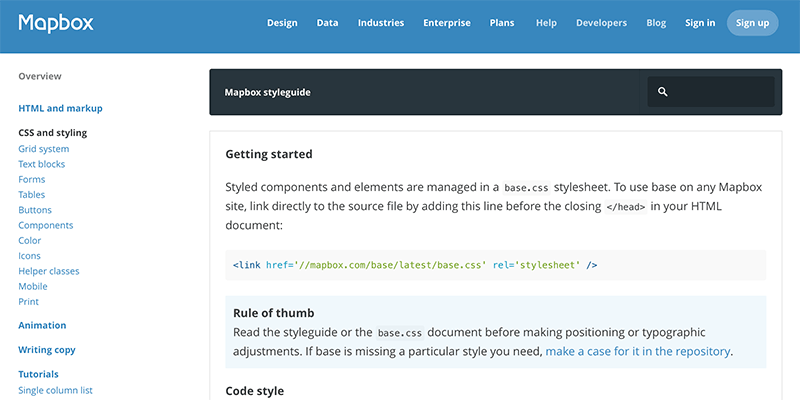
Task: Open the Data menu item
Action: click(x=327, y=23)
